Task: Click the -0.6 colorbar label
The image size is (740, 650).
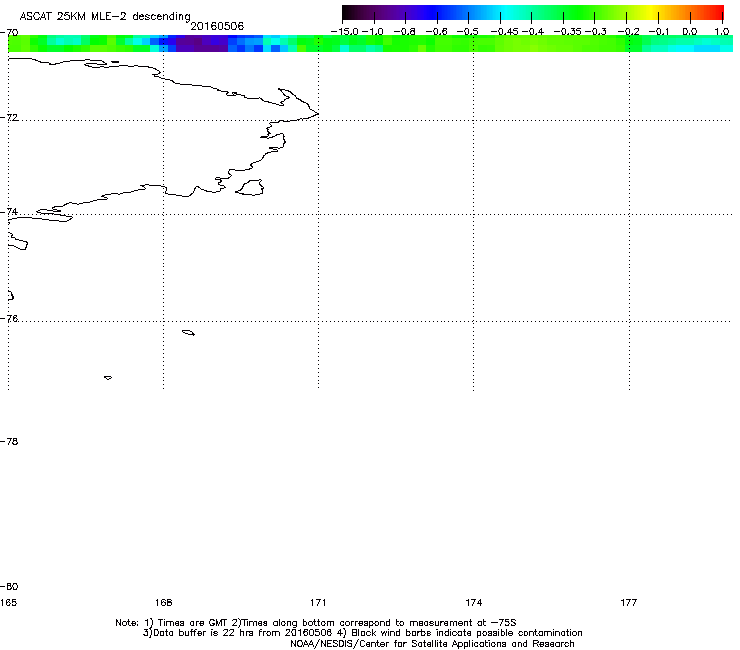Action: click(437, 31)
